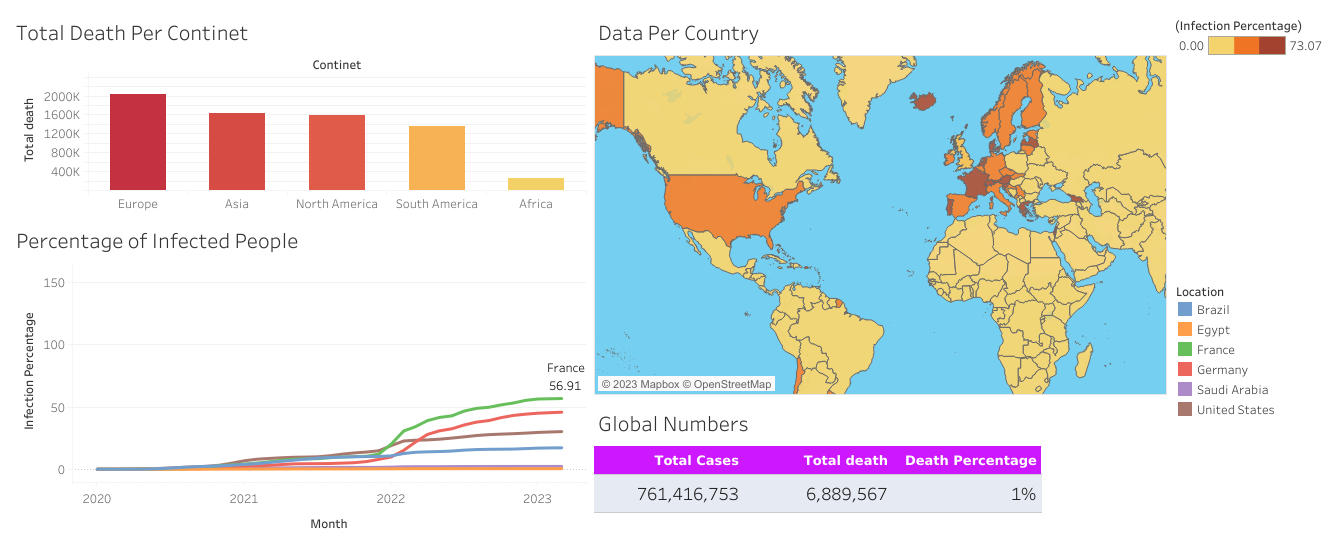This screenshot has width=1338, height=550.
Task: Click France green swatch in Location legend
Action: point(1186,350)
